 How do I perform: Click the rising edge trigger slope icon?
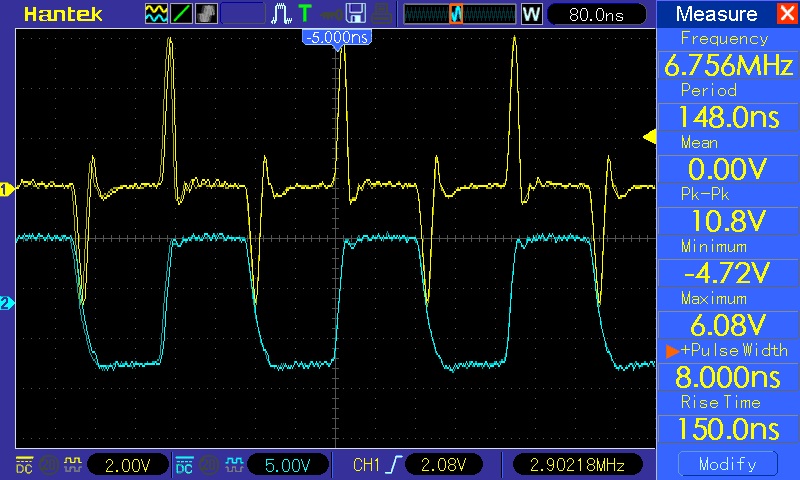(395, 465)
